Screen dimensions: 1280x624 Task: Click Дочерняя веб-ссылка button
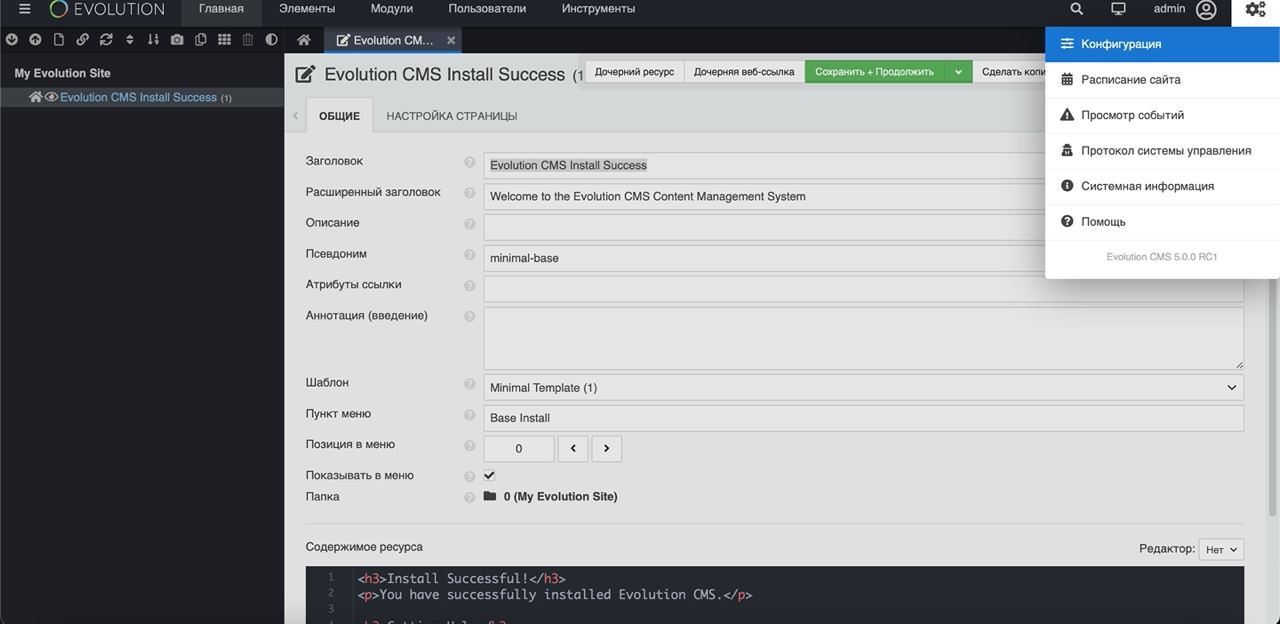[744, 72]
